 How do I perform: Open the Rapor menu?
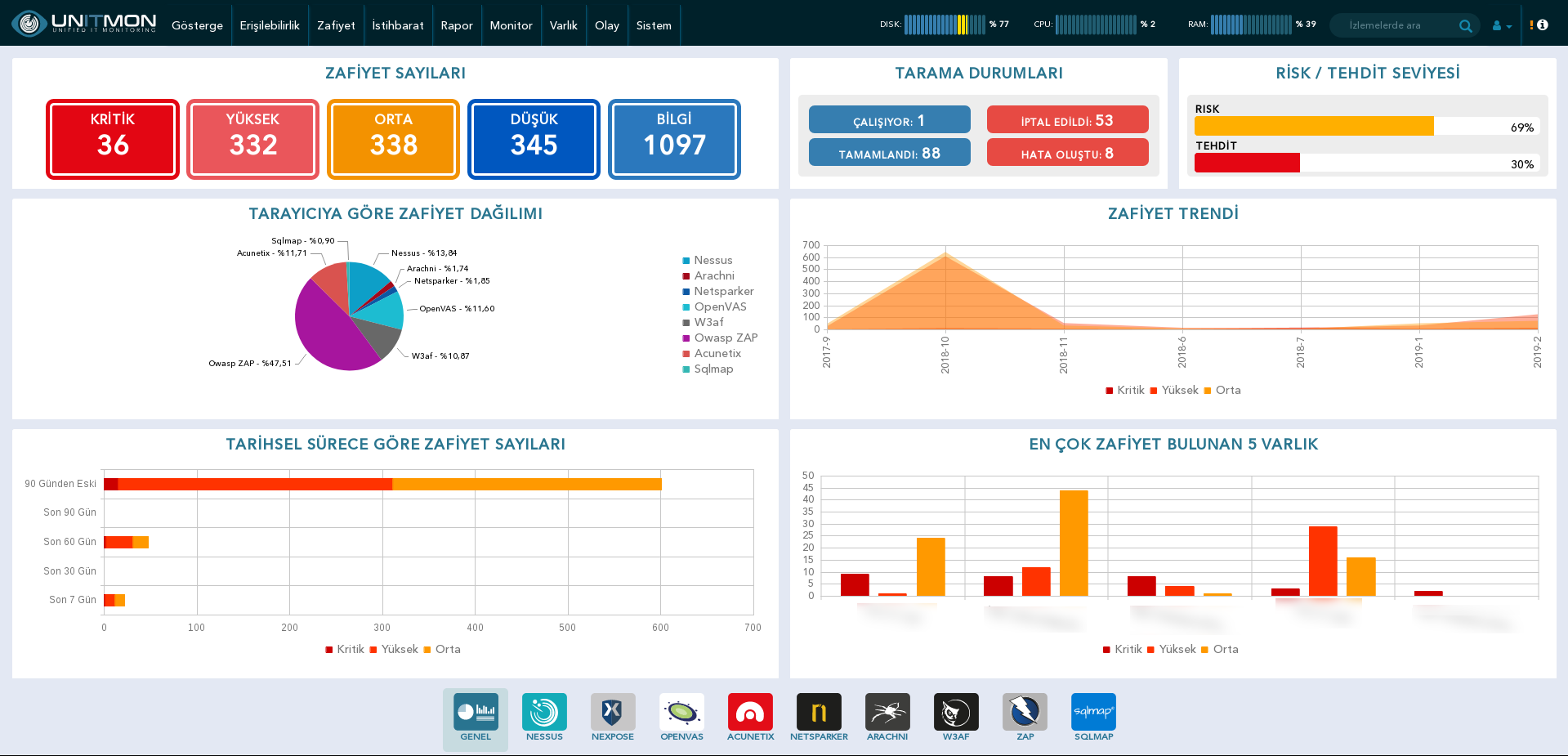click(x=457, y=25)
